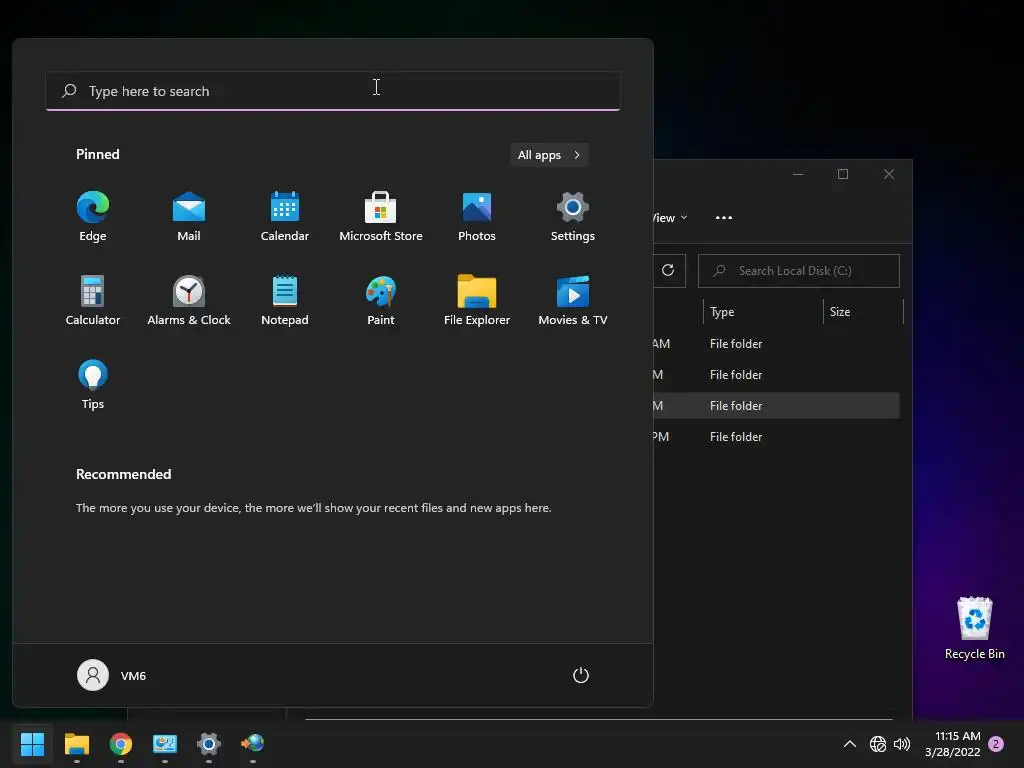Select the File folder row ending with PM
This screenshot has width=1024, height=768.
point(776,436)
